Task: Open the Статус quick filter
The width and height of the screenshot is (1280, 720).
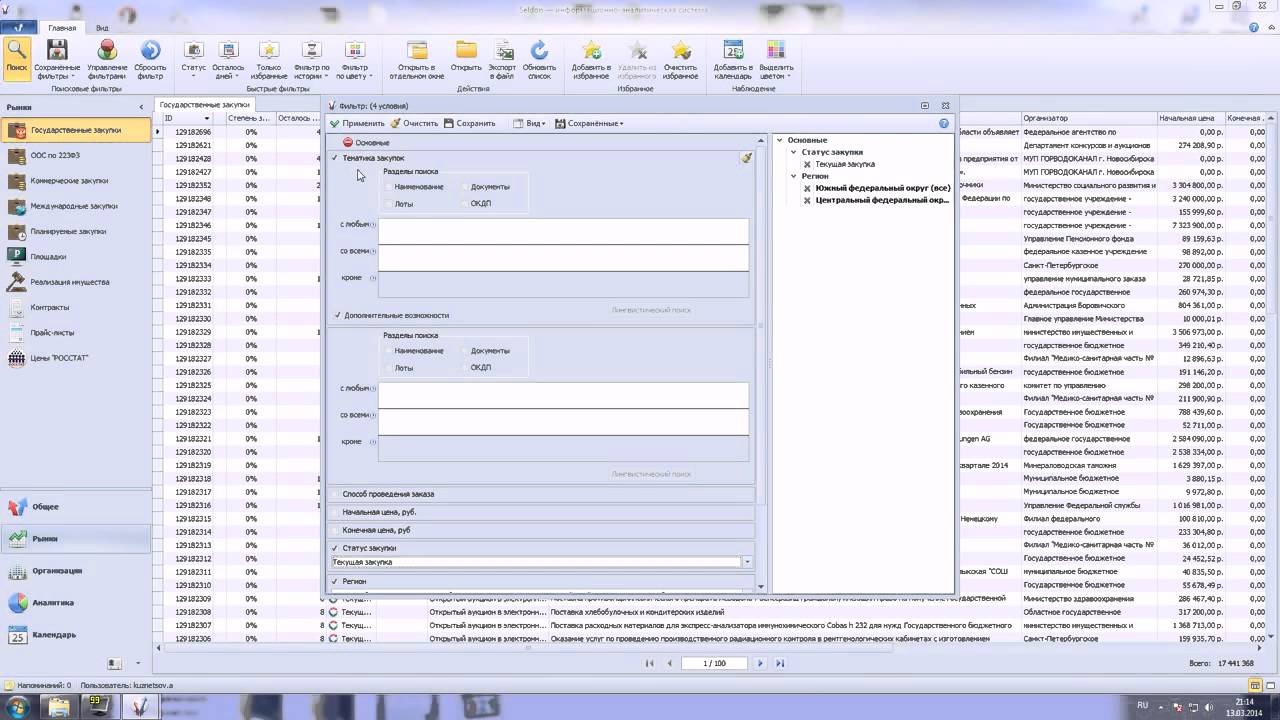Action: click(194, 59)
